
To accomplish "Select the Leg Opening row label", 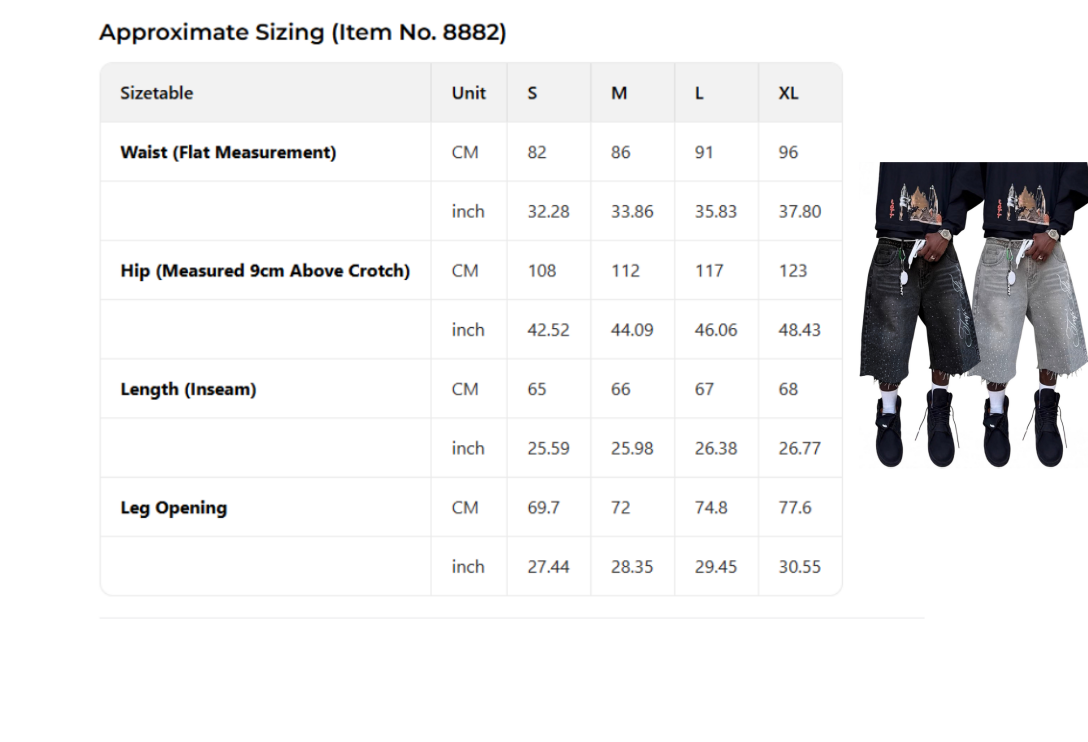I will click(173, 507).
